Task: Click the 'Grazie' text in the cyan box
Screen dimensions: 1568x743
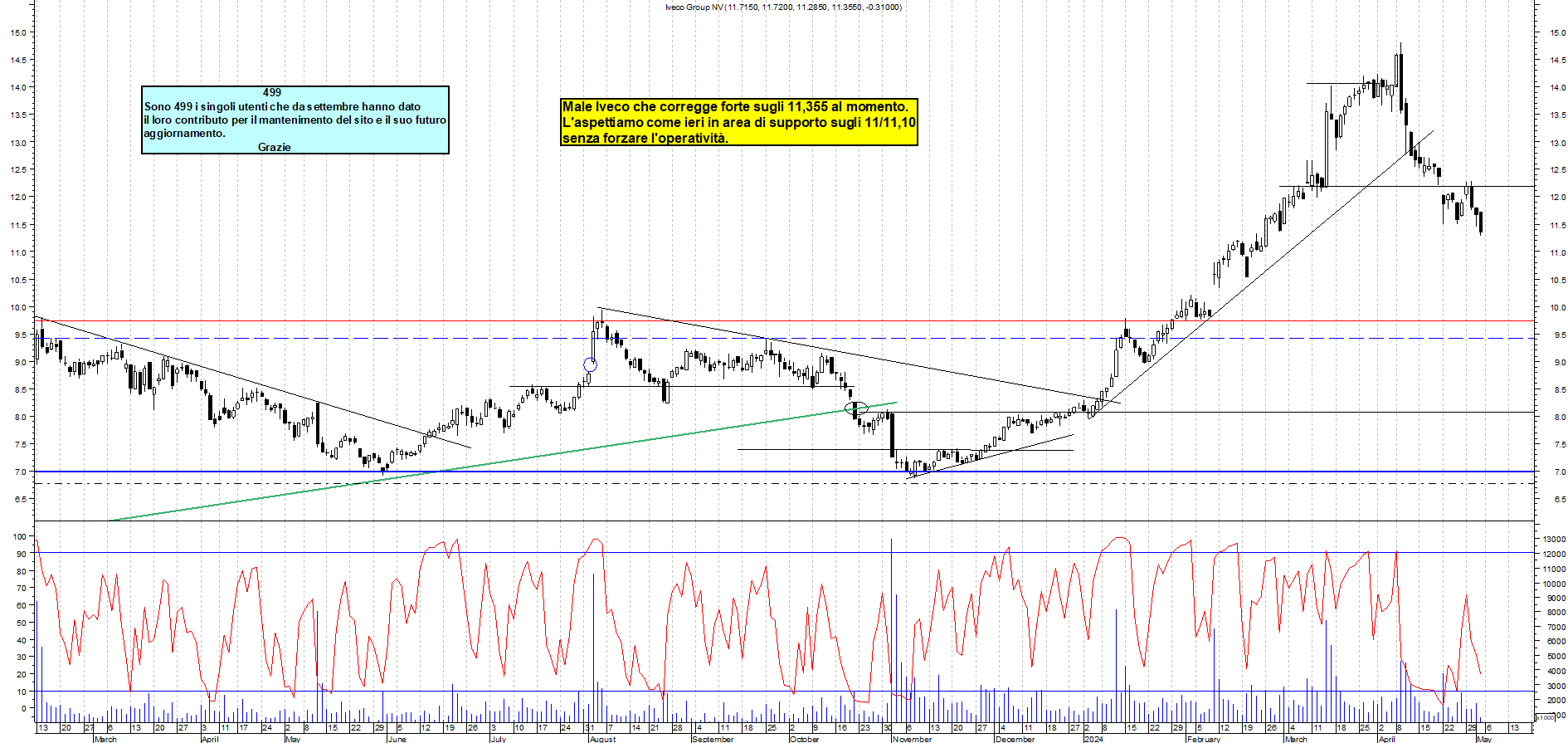Action: point(275,147)
